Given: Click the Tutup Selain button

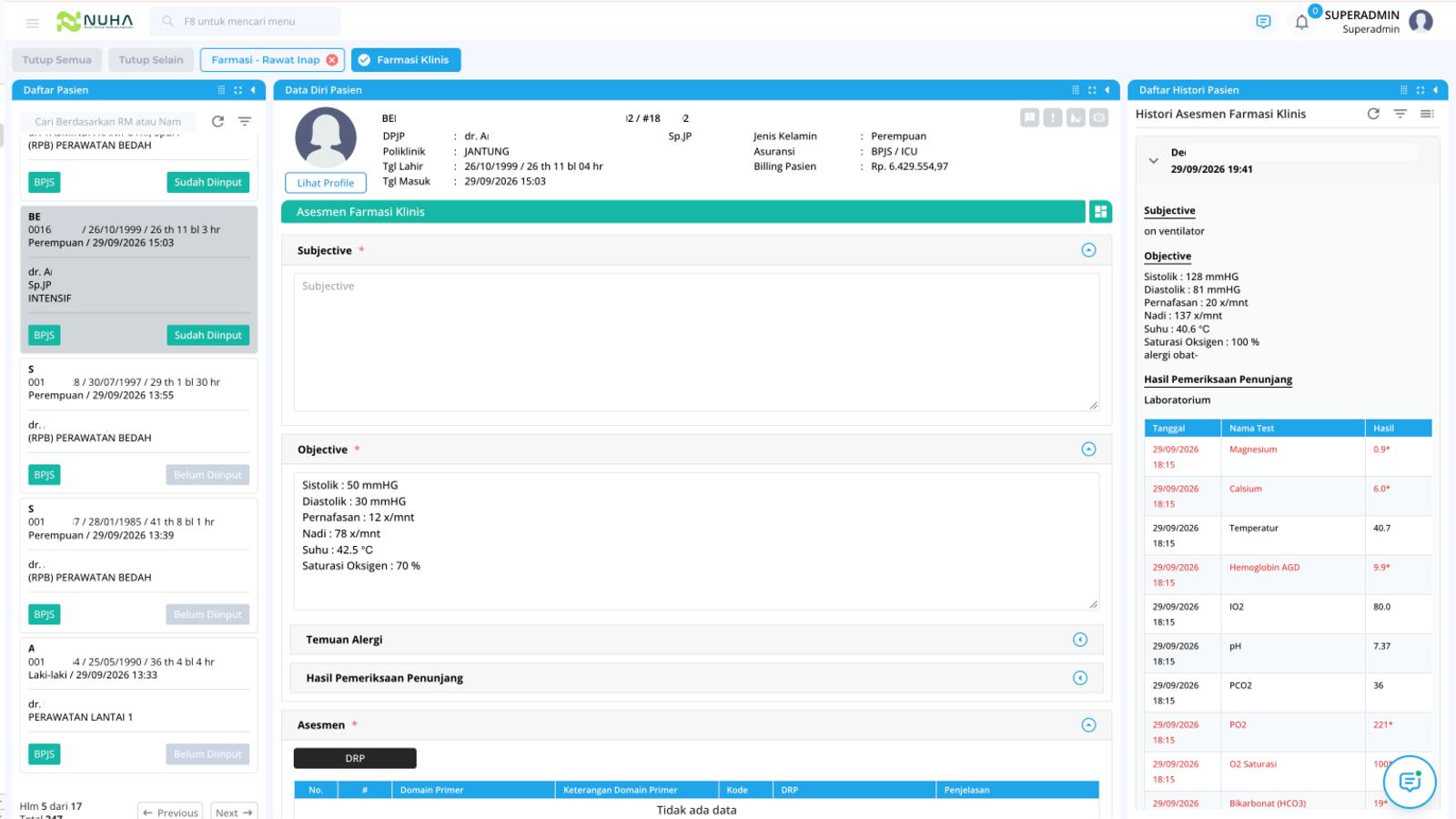Looking at the screenshot, I should [x=151, y=60].
